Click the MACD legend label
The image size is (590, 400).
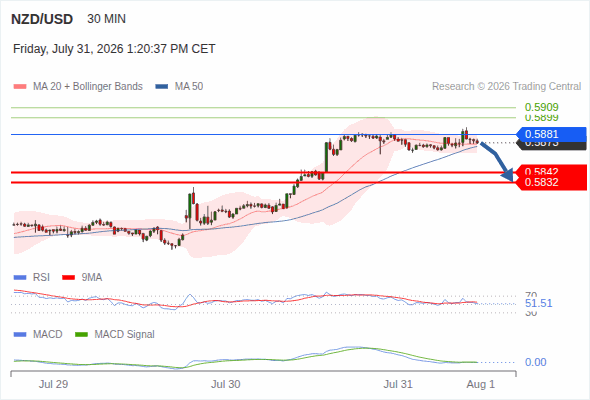(47, 335)
